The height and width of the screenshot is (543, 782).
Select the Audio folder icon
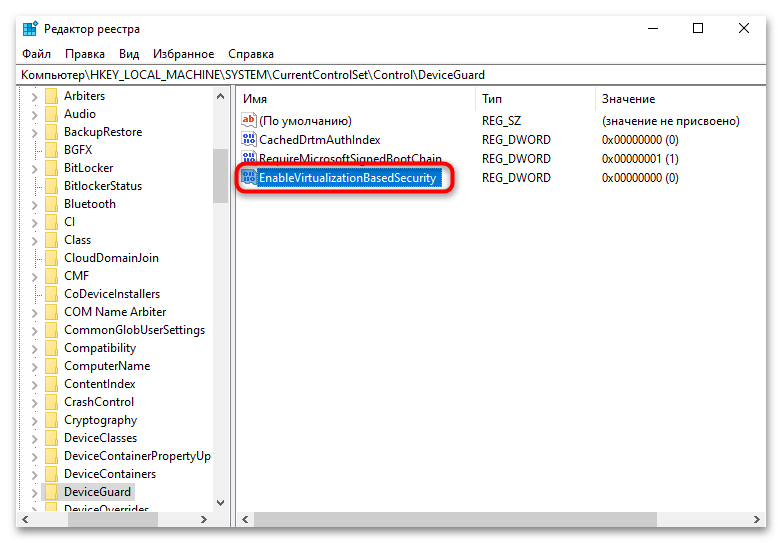point(51,114)
